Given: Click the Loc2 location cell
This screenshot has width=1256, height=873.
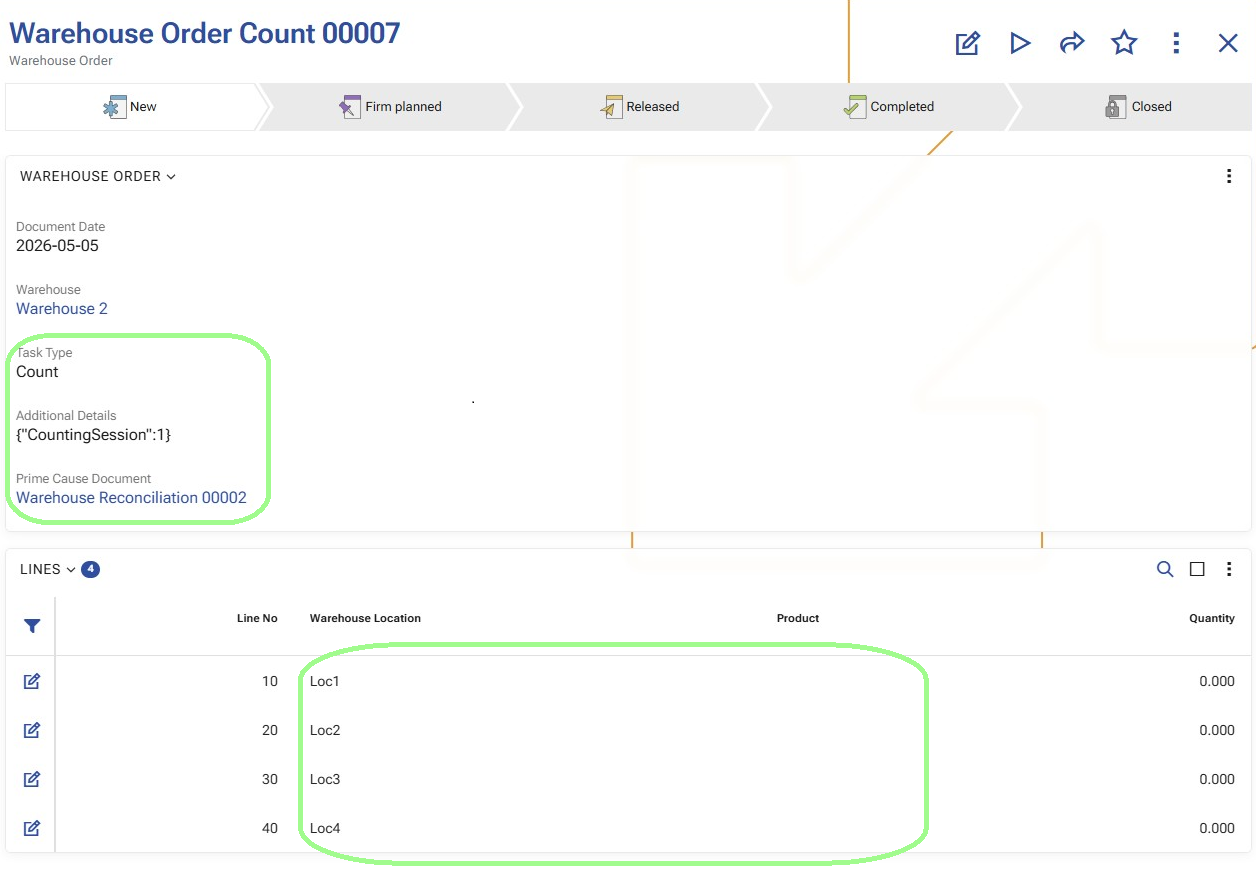Looking at the screenshot, I should (x=325, y=730).
